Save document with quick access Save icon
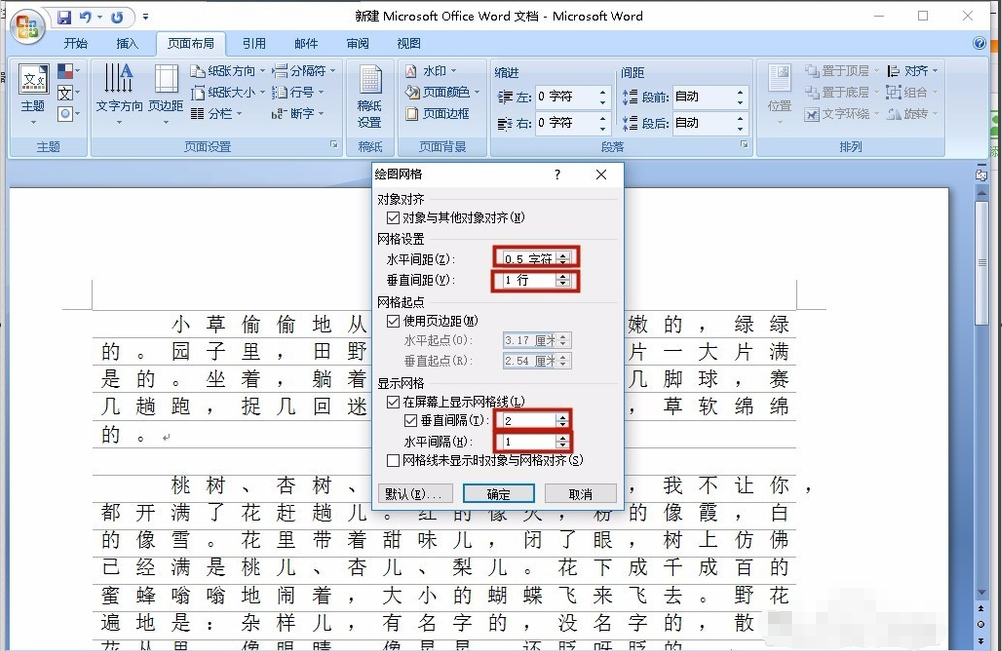The height and width of the screenshot is (651, 1002). [x=64, y=17]
